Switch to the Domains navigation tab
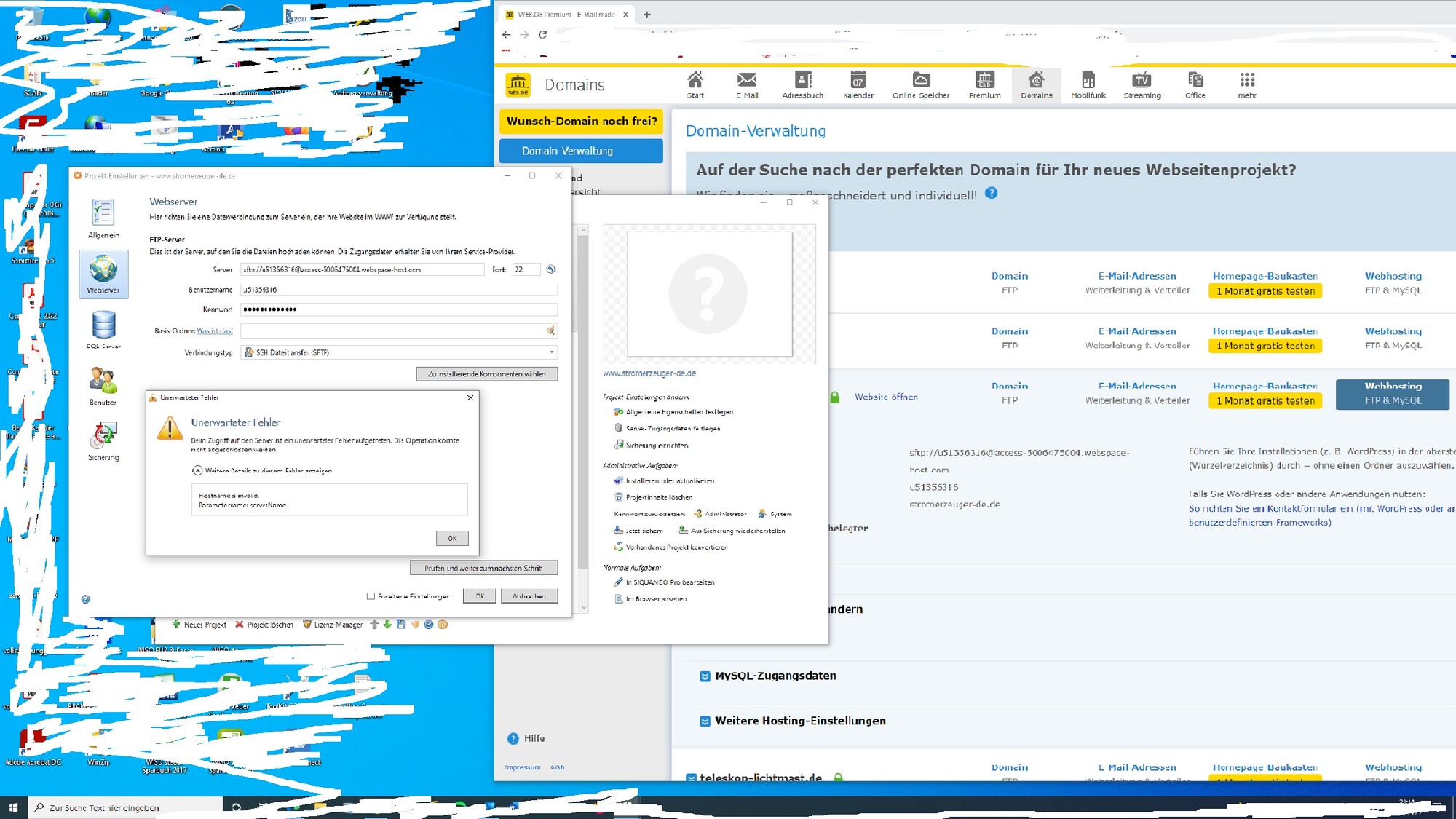The width and height of the screenshot is (1456, 819). 1036,84
